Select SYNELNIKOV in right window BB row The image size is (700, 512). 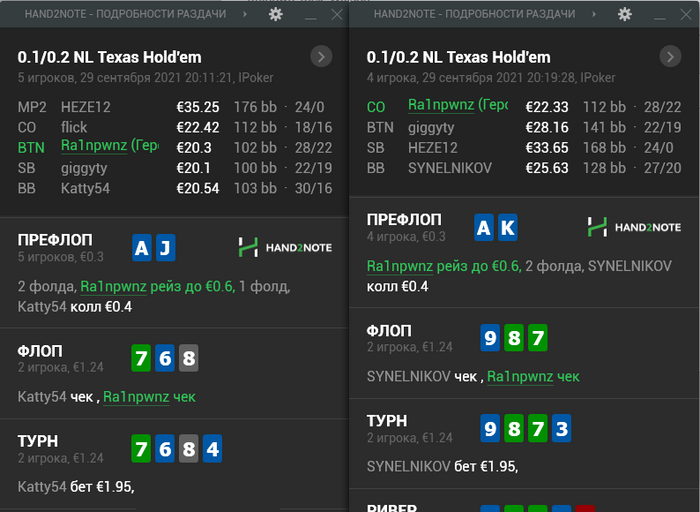tap(450, 168)
